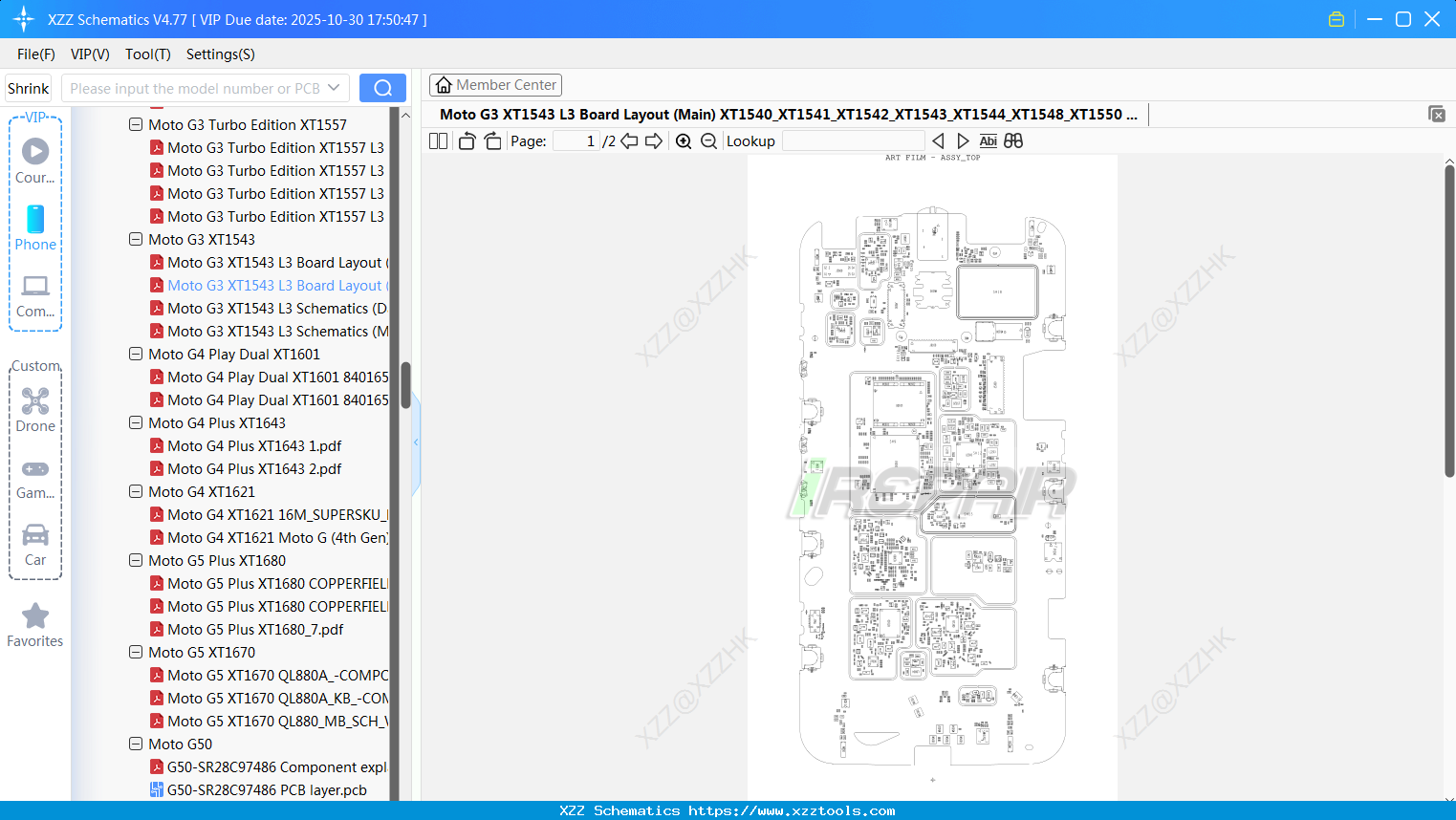1456x820 pixels.
Task: Open search using the binoculars icon
Action: [x=1013, y=140]
